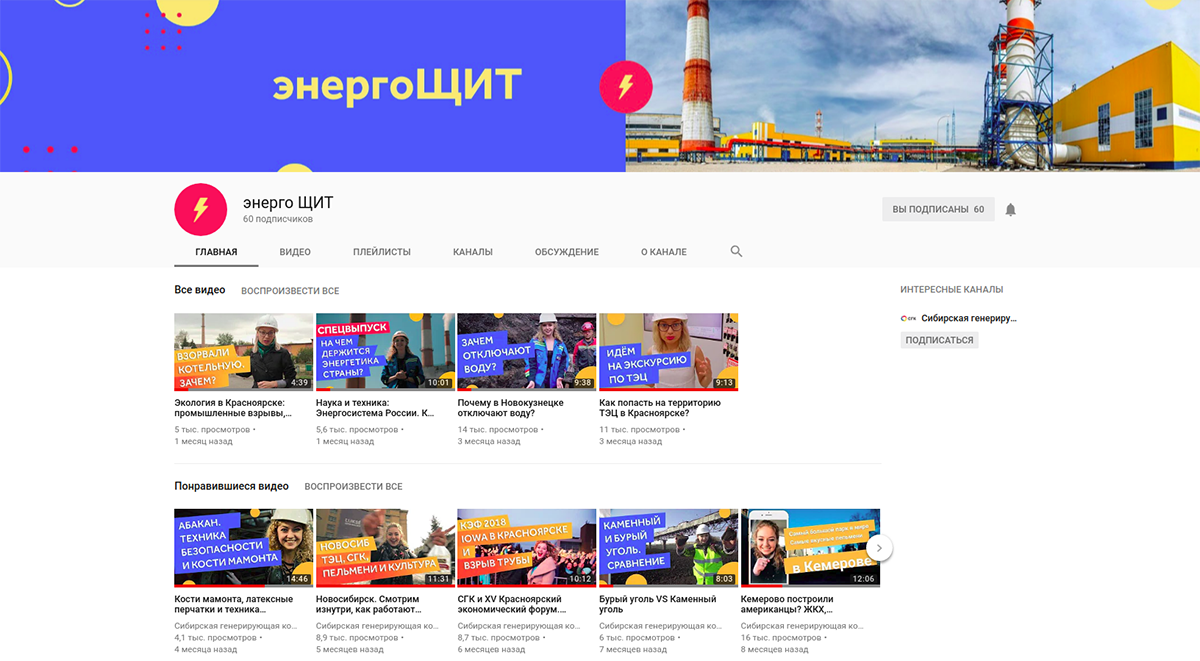Open video title Наука и техника: Энергосистема России

[x=376, y=408]
